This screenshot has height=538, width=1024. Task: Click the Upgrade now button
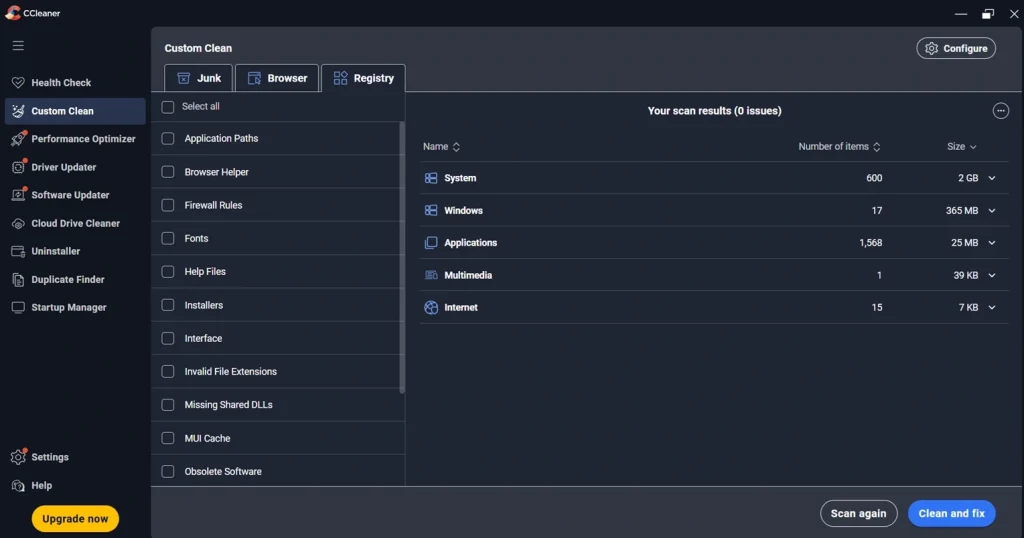75,519
